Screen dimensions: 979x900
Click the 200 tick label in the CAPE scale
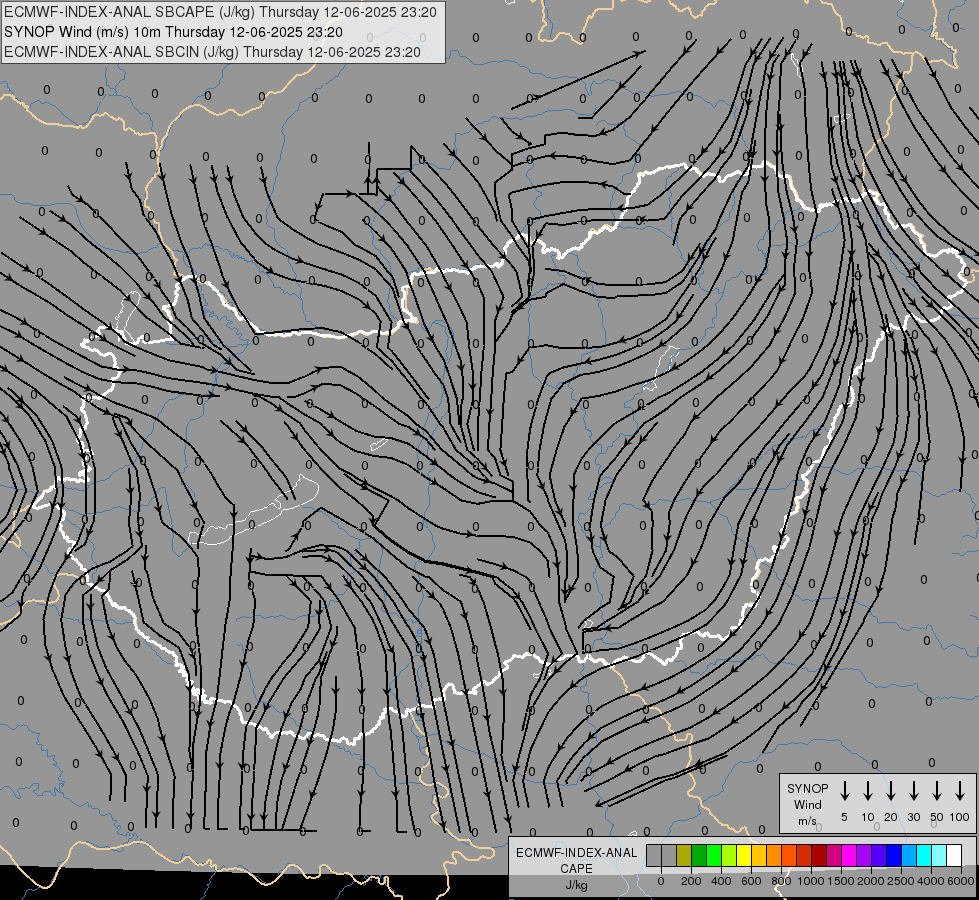coord(691,881)
